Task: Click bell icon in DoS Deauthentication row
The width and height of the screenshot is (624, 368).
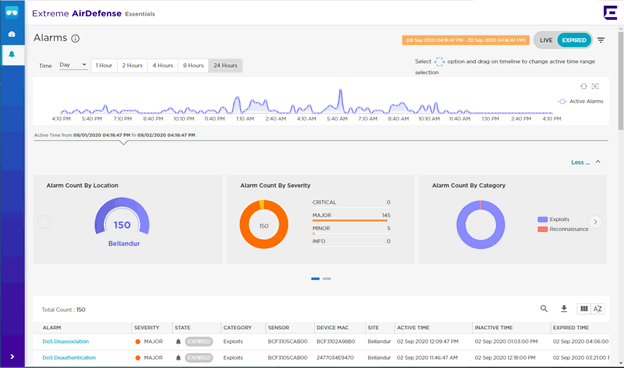Action: [178, 358]
